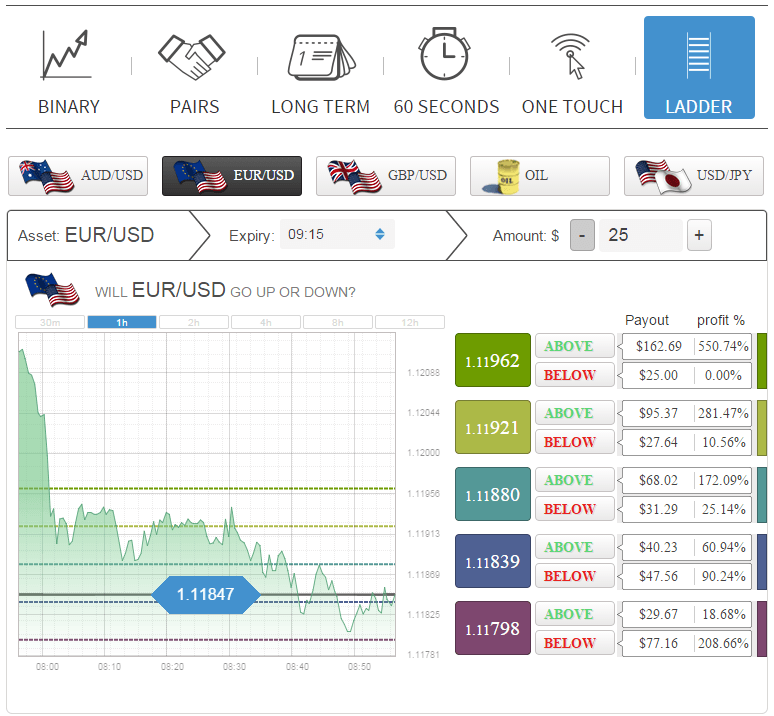Select the Pairs handshake icon
Viewport: 774px width, 716px height.
[192, 57]
